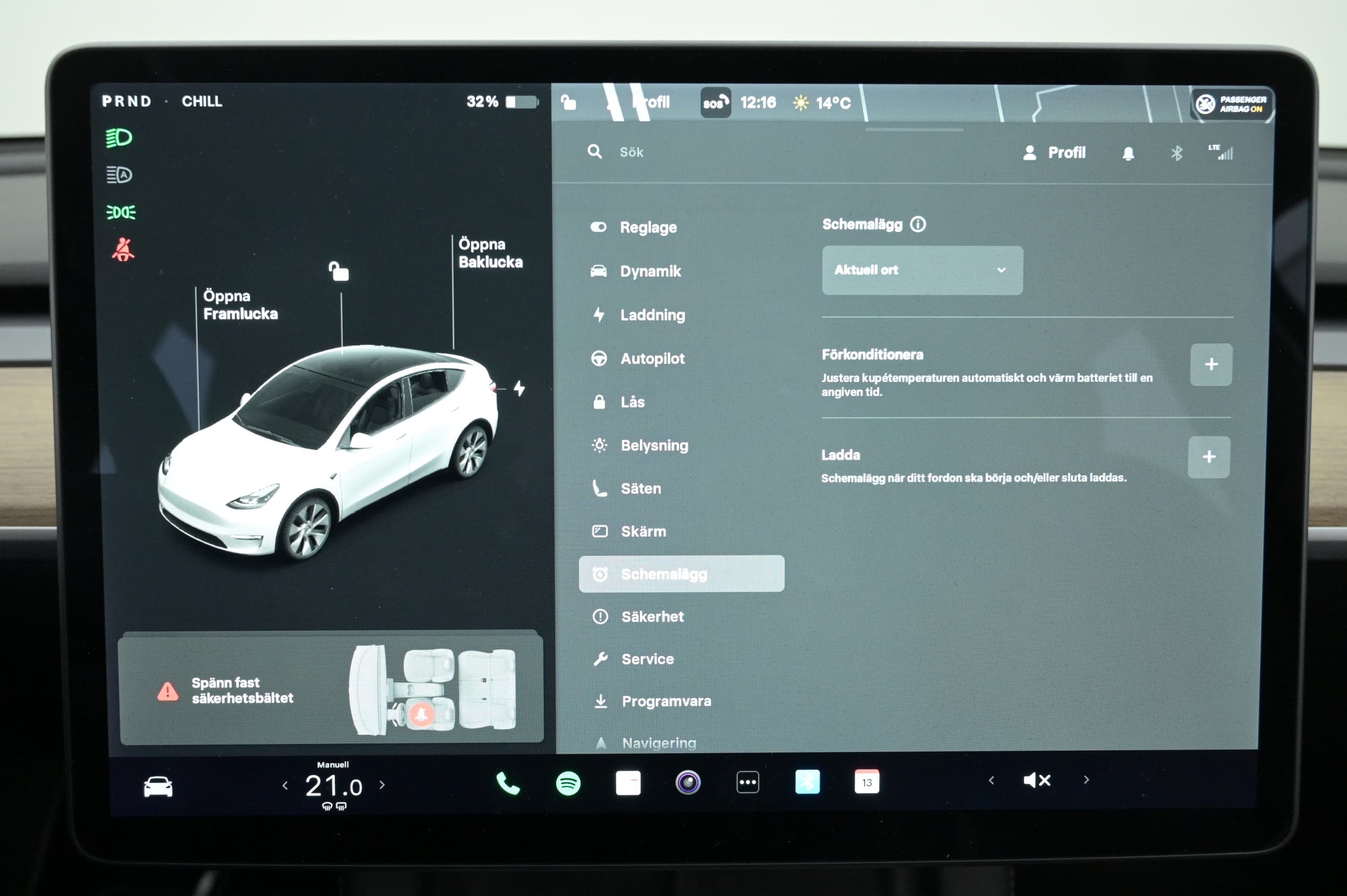Open the all-apps three-dots launcher
This screenshot has height=896, width=1347.
[747, 782]
